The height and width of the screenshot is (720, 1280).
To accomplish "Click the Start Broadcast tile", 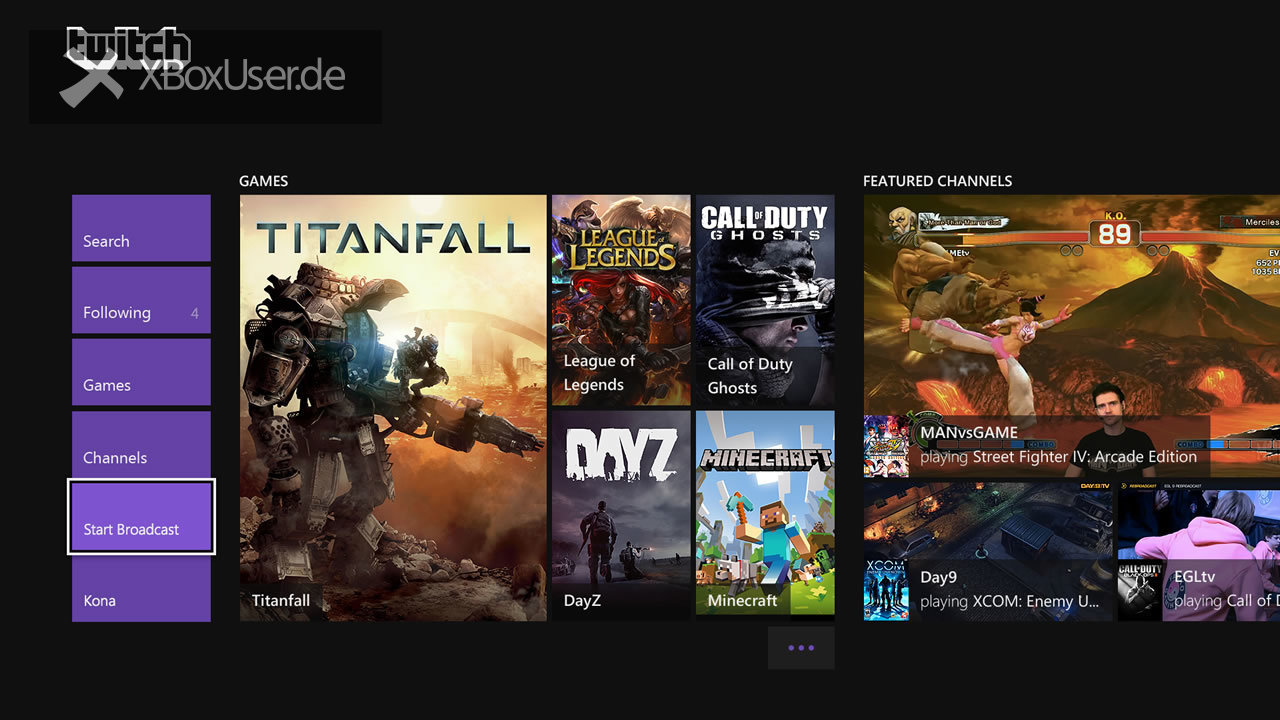I will click(141, 517).
